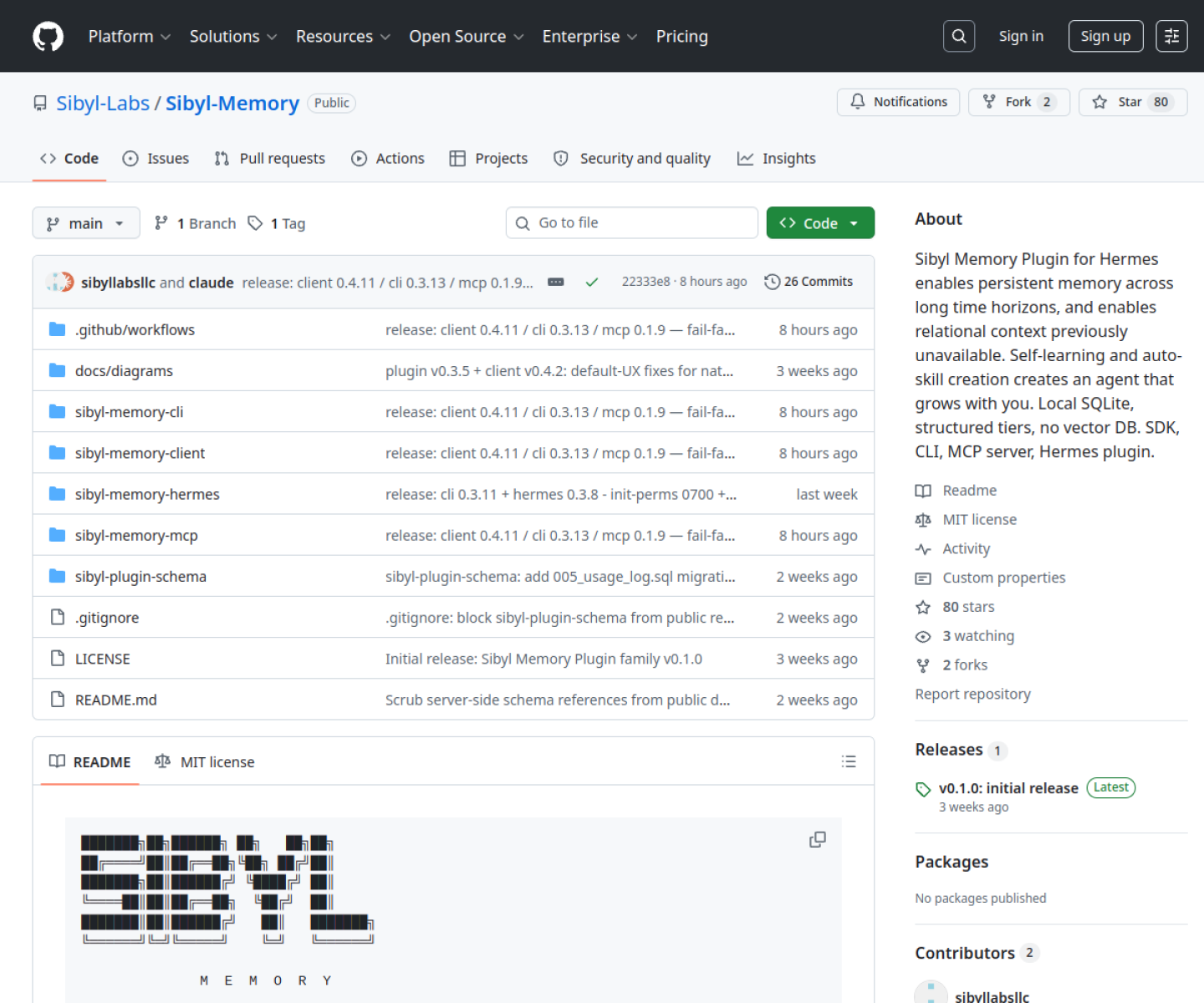Click the Sibyl-Memory repository name link

tap(232, 103)
